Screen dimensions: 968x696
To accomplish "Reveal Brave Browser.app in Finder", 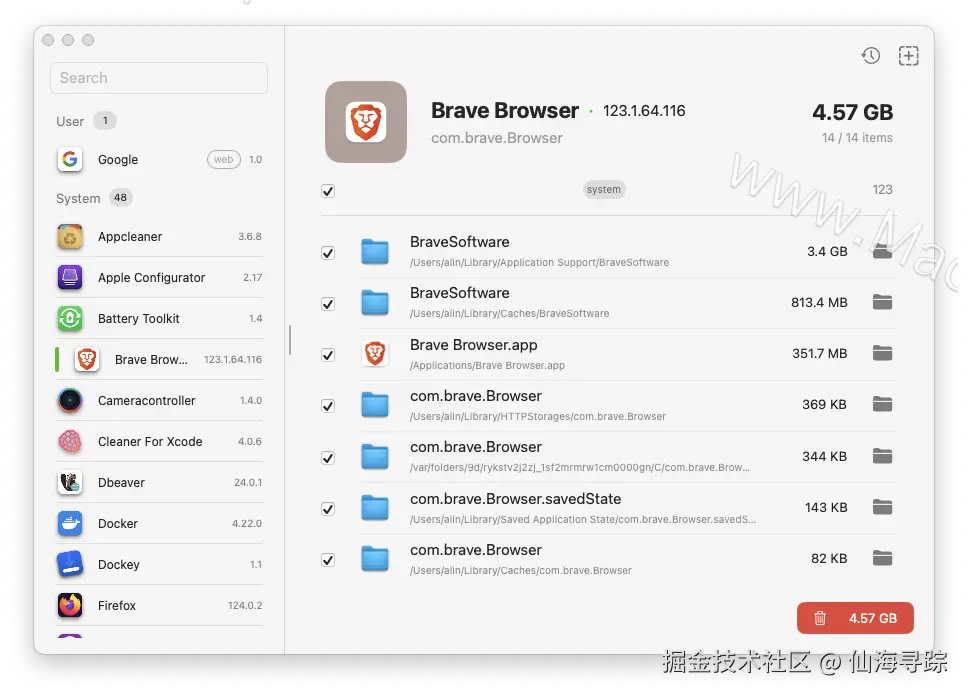I will click(x=882, y=353).
